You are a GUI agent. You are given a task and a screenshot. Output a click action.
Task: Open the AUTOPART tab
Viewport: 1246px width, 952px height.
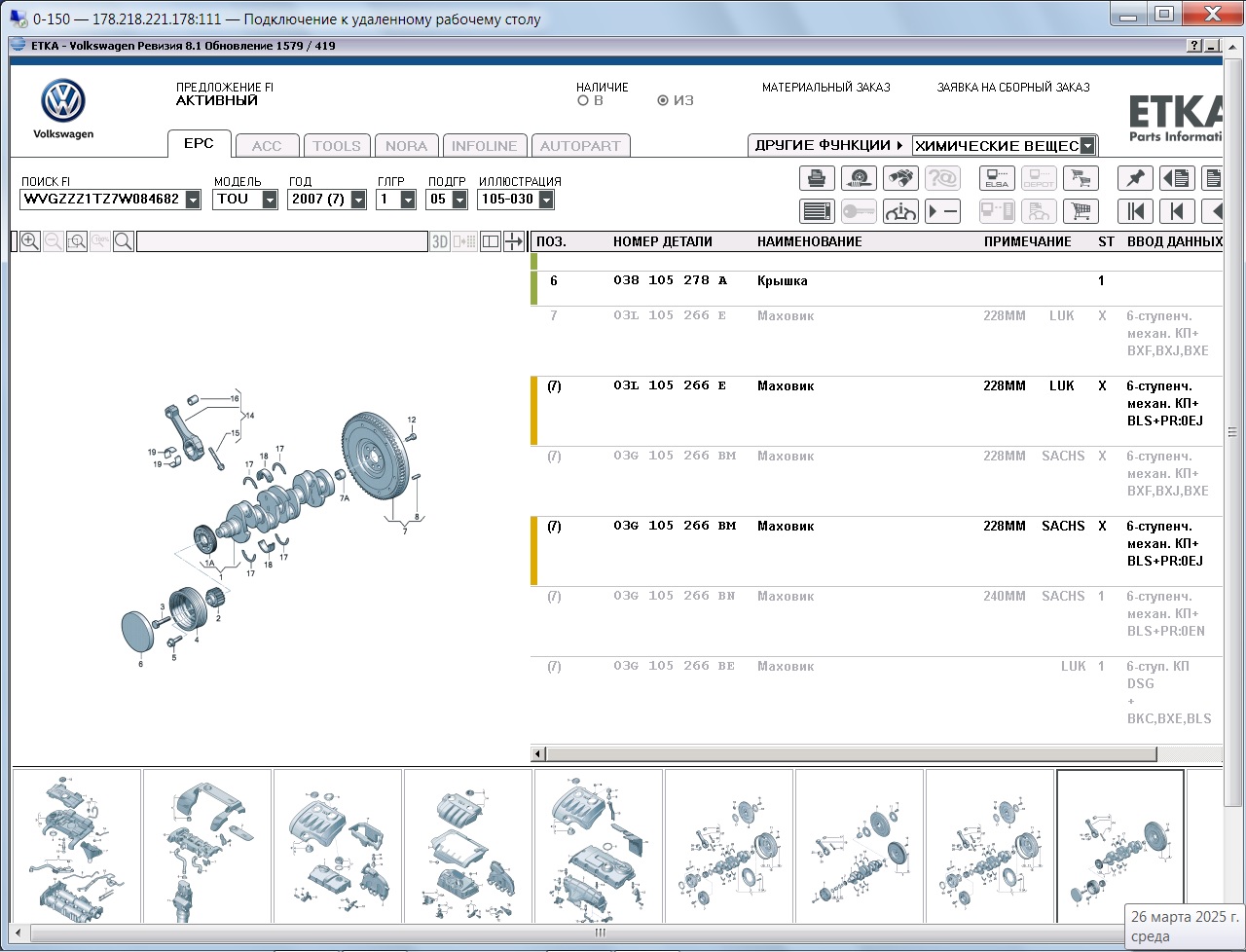580,146
